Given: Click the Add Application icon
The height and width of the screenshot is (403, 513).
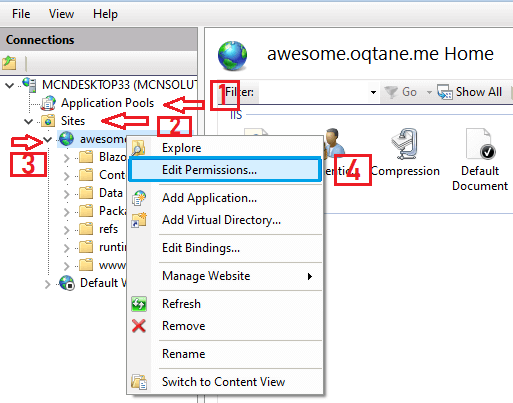Looking at the screenshot, I should pyautogui.click(x=139, y=198).
